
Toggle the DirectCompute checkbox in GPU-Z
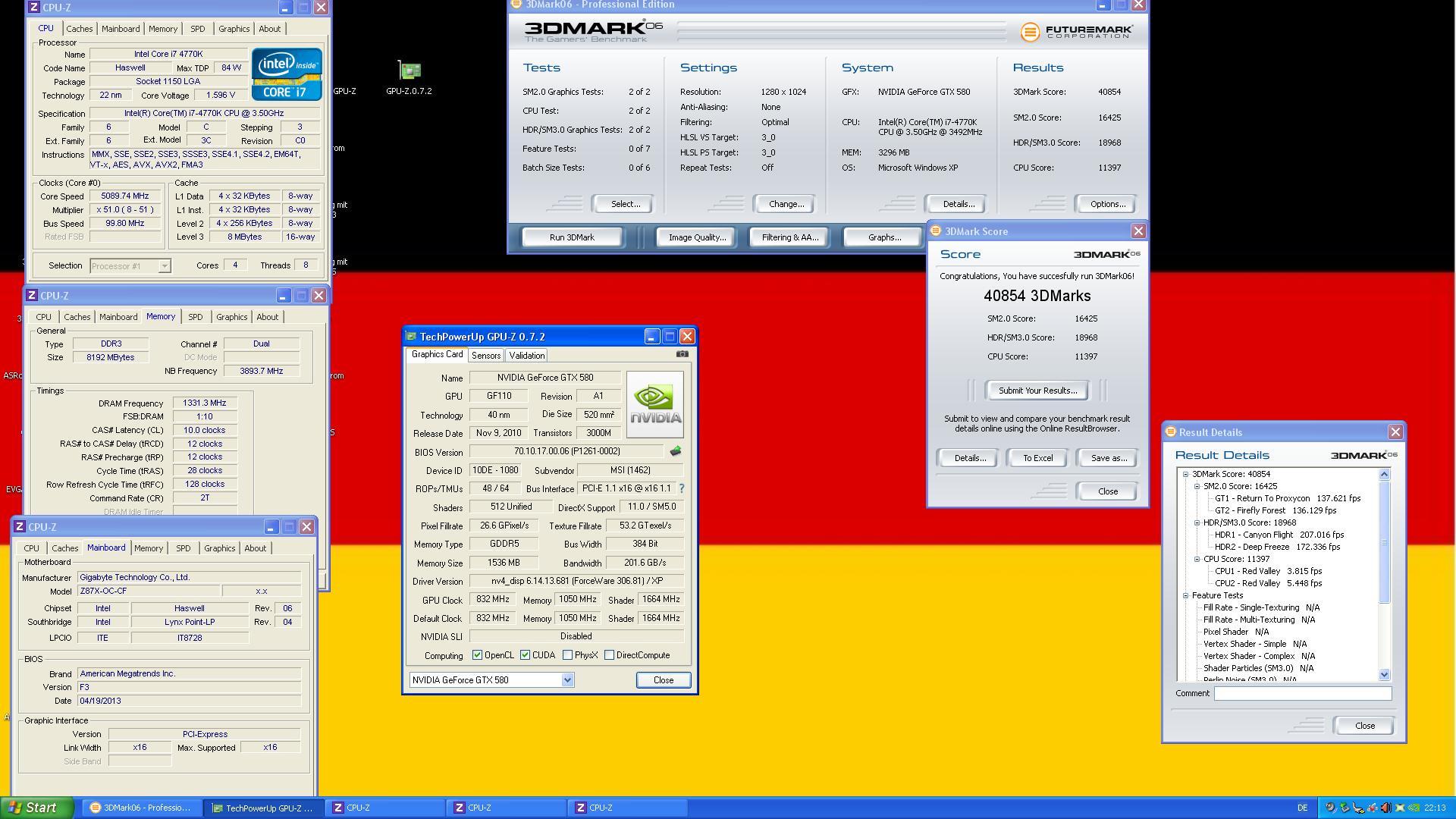tap(609, 655)
